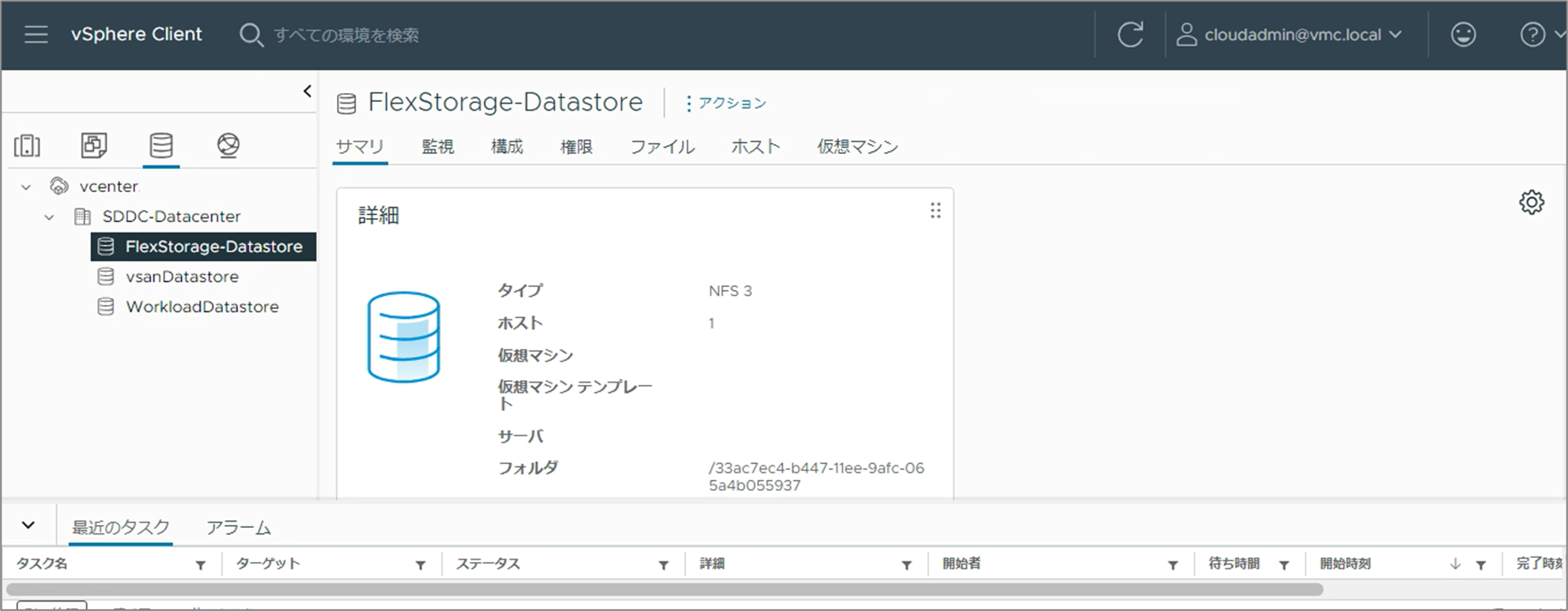Switch to 最近のタスク tab
The width and height of the screenshot is (1568, 611).
point(121,527)
